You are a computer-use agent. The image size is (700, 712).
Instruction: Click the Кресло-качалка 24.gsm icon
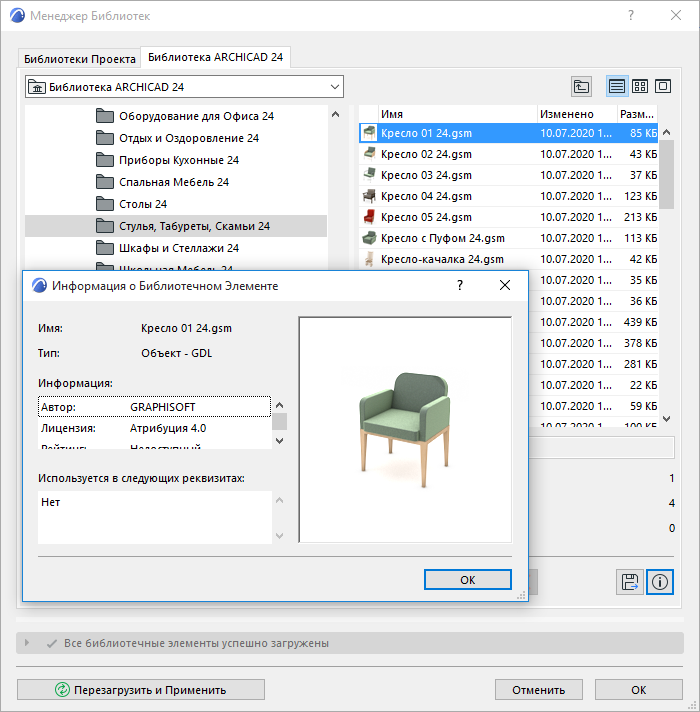370,259
